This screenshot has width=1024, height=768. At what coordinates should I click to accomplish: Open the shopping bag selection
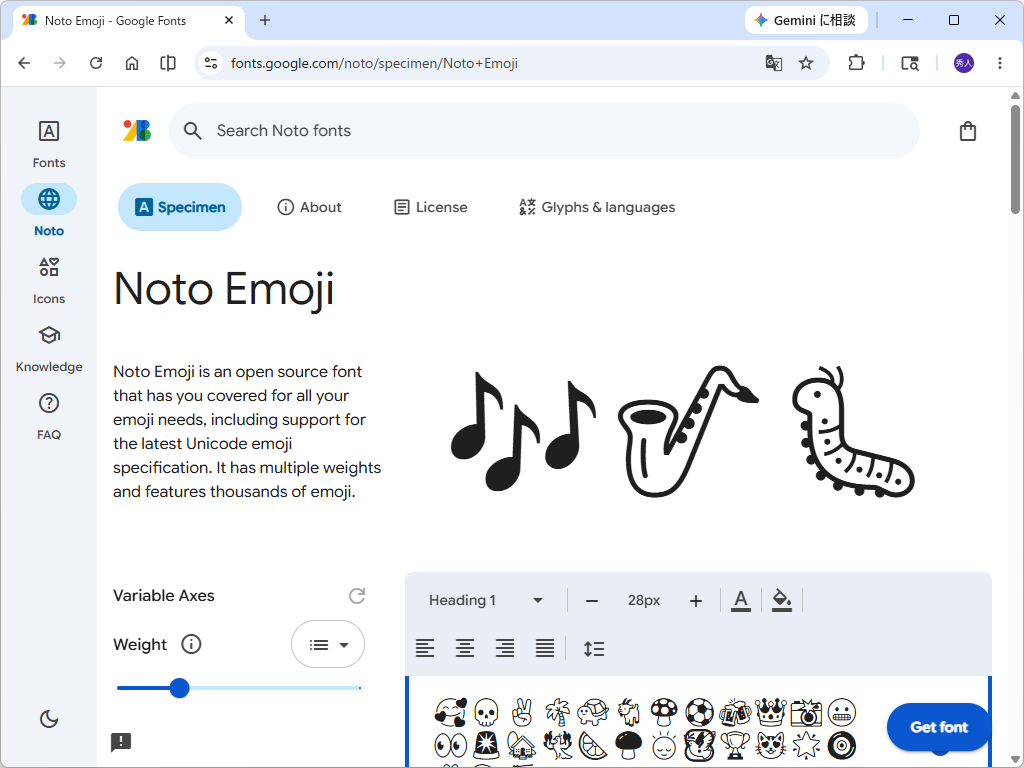click(x=968, y=131)
